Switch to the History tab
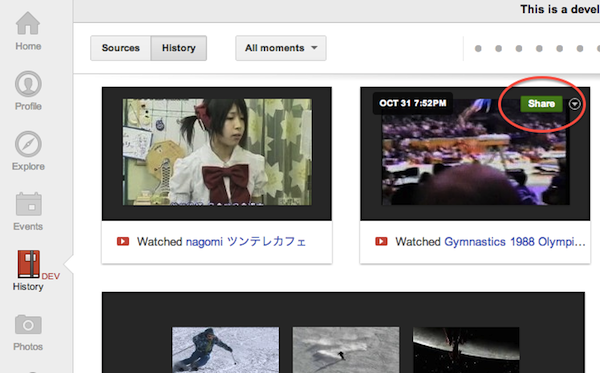This screenshot has width=600, height=373. click(x=179, y=48)
